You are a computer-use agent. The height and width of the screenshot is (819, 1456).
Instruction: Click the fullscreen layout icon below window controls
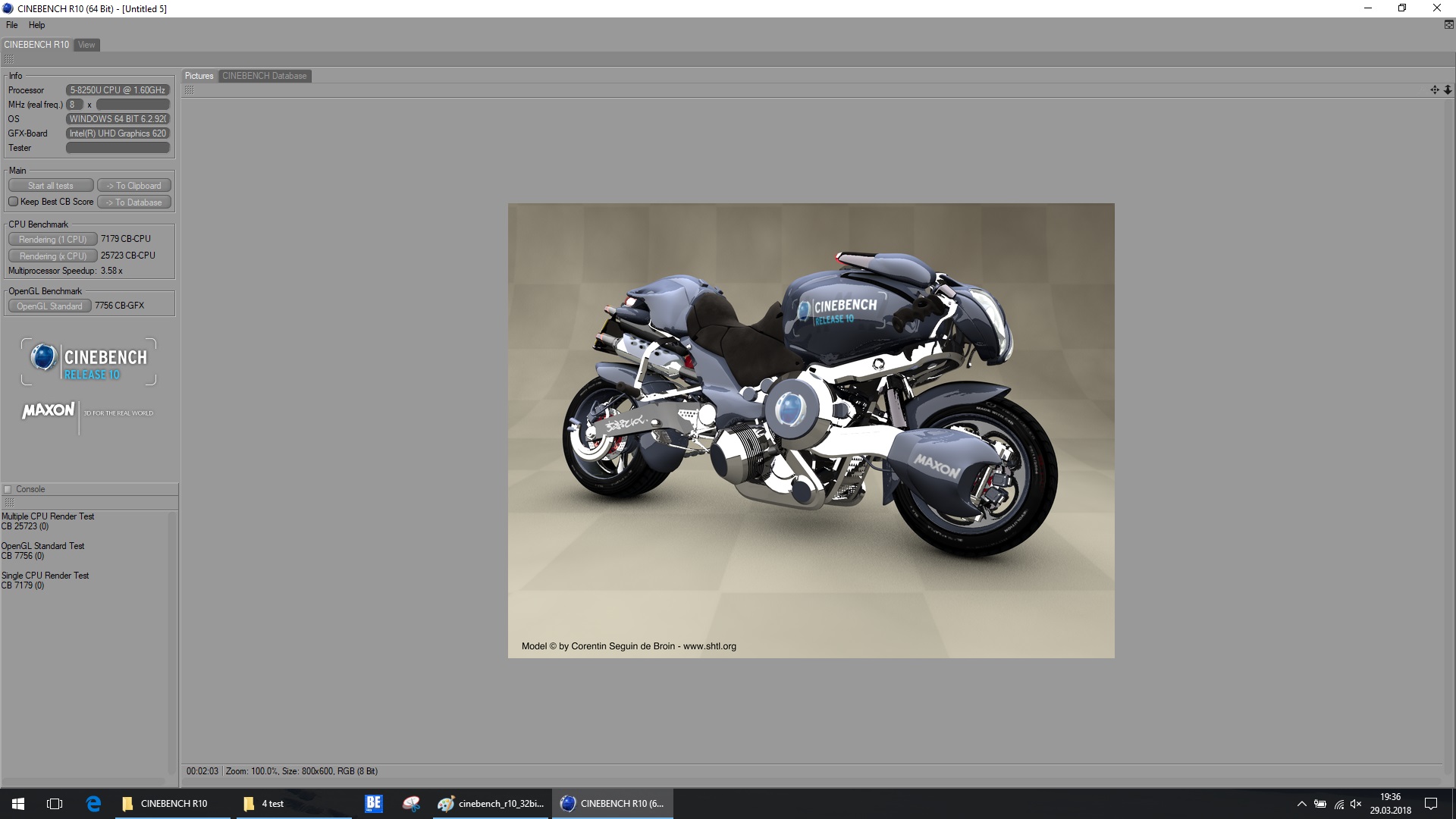coord(1448,25)
